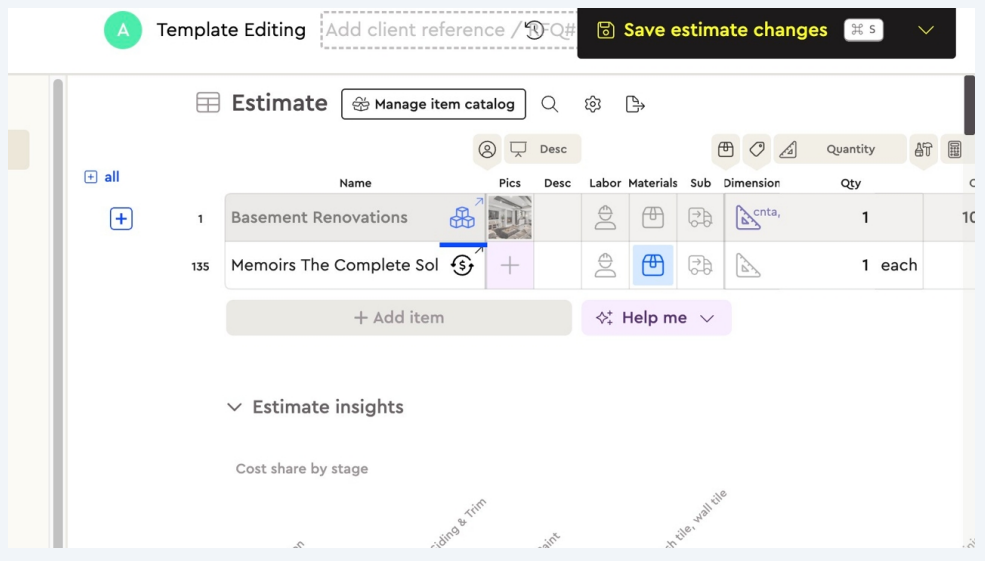Viewport: 985px width, 561px height.
Task: Click the history clock icon in reference field
Action: tap(535, 30)
